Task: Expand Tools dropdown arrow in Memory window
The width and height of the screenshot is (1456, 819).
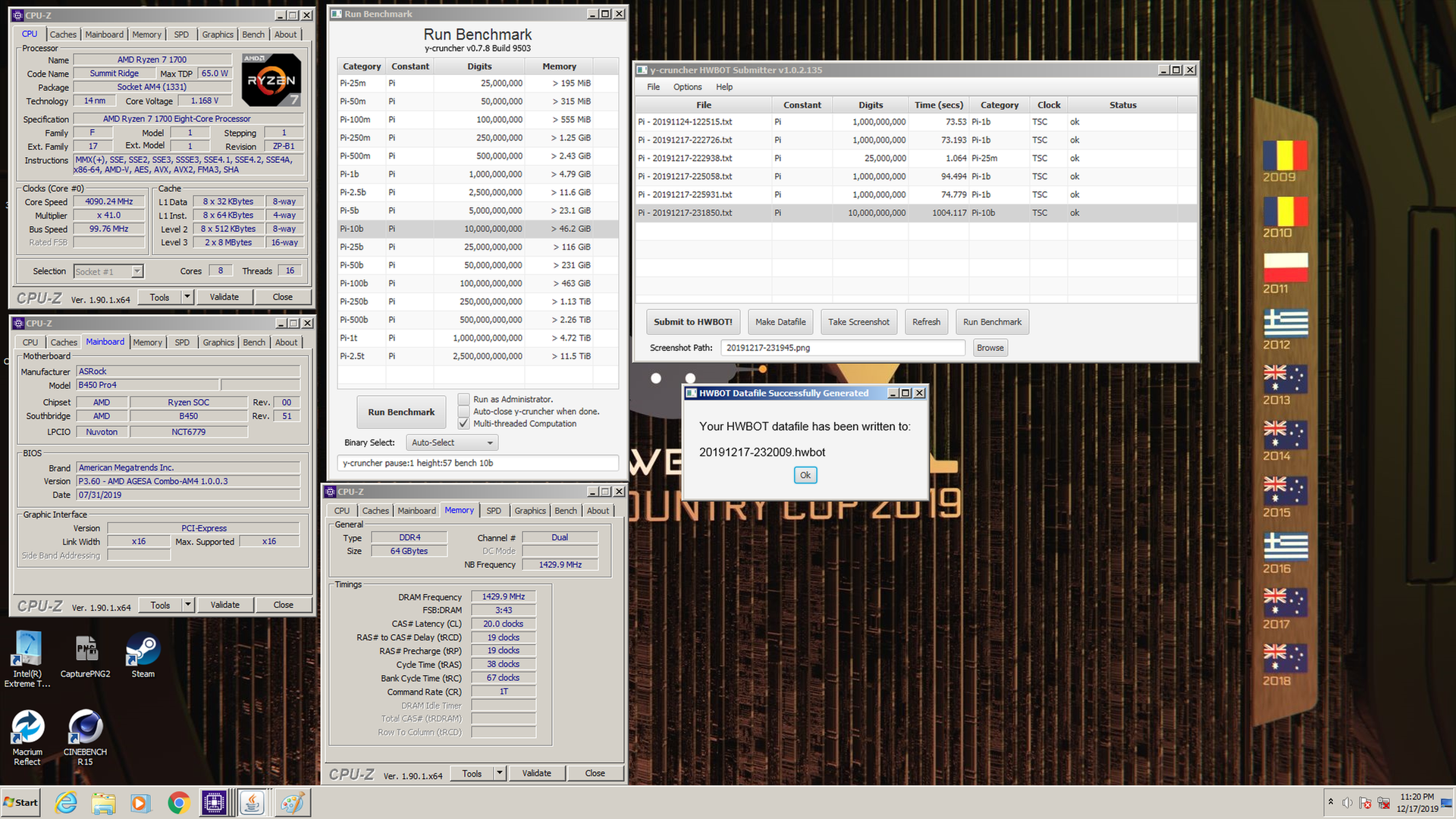Action: pyautogui.click(x=500, y=773)
